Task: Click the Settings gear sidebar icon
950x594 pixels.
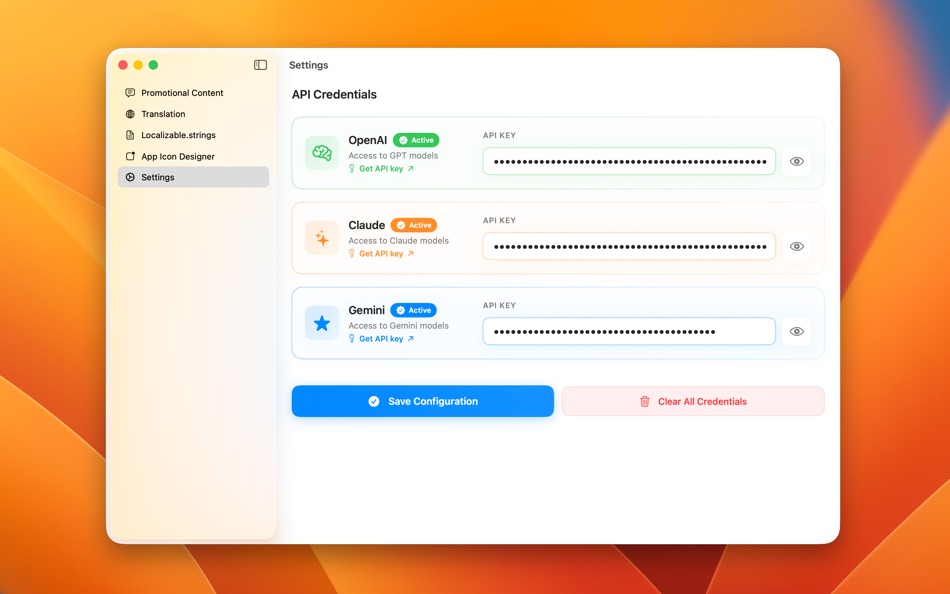Action: pos(131,177)
